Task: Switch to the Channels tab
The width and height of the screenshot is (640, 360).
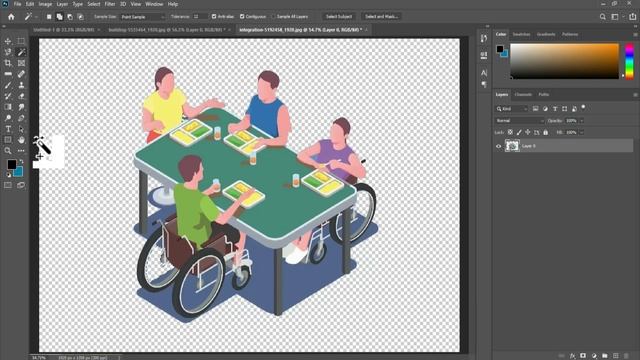Action: [523, 94]
